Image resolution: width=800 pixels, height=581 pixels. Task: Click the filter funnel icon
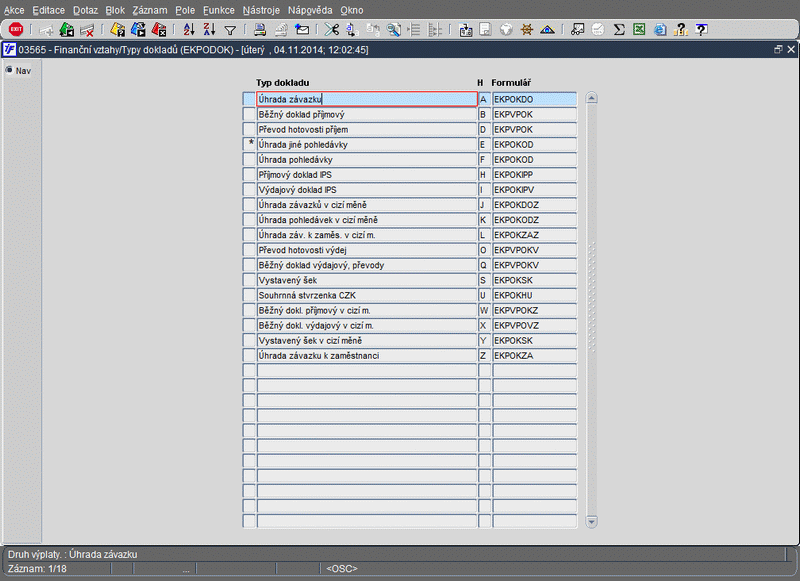point(230,31)
